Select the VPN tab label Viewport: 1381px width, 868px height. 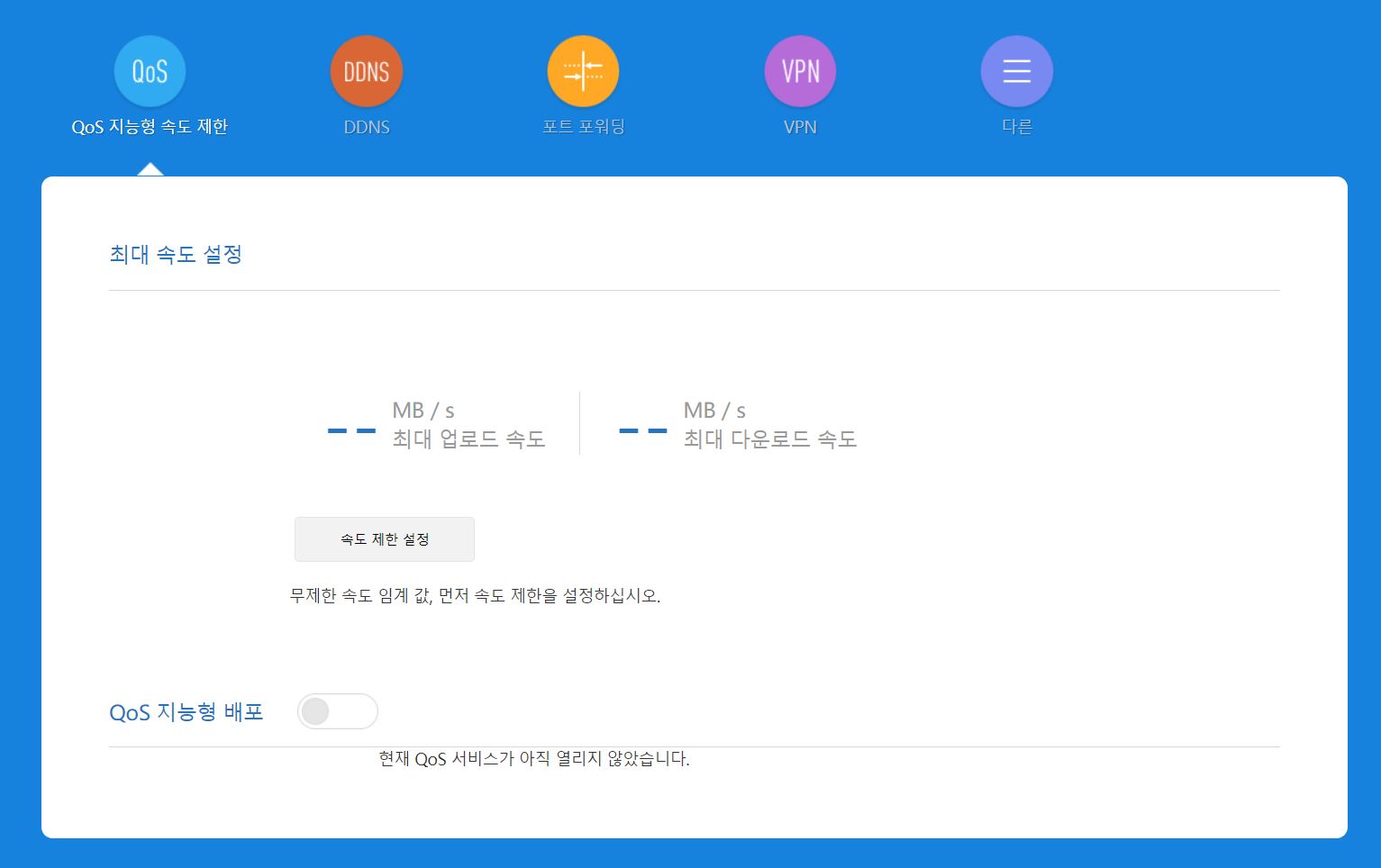tap(800, 127)
